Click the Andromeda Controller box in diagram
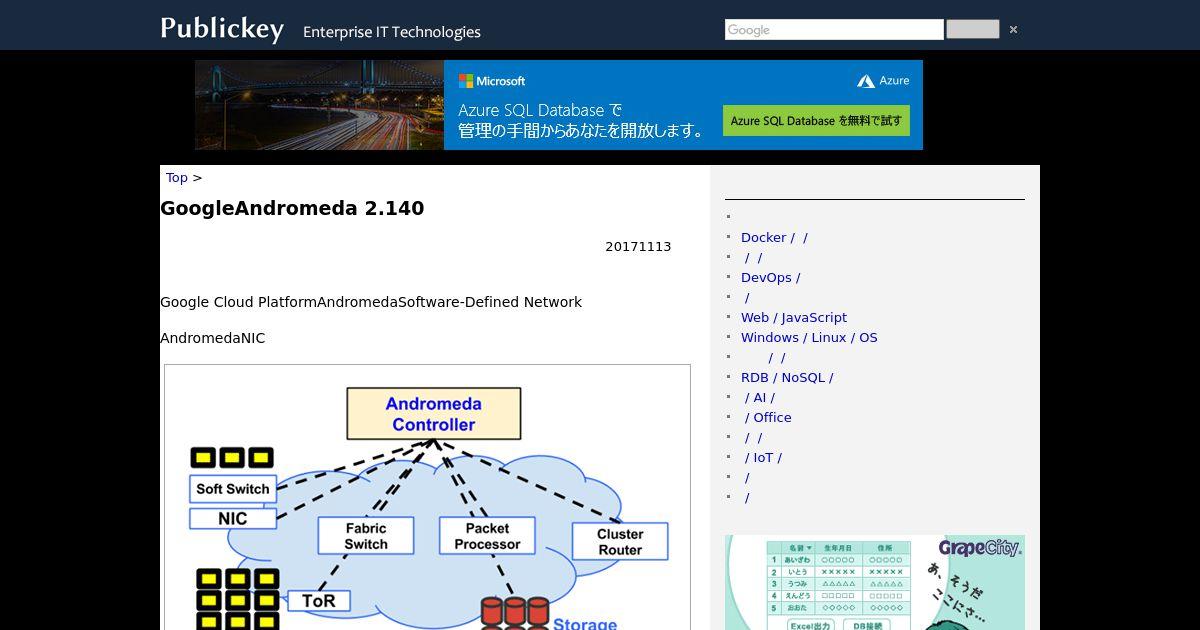Image resolution: width=1200 pixels, height=630 pixels. point(434,414)
